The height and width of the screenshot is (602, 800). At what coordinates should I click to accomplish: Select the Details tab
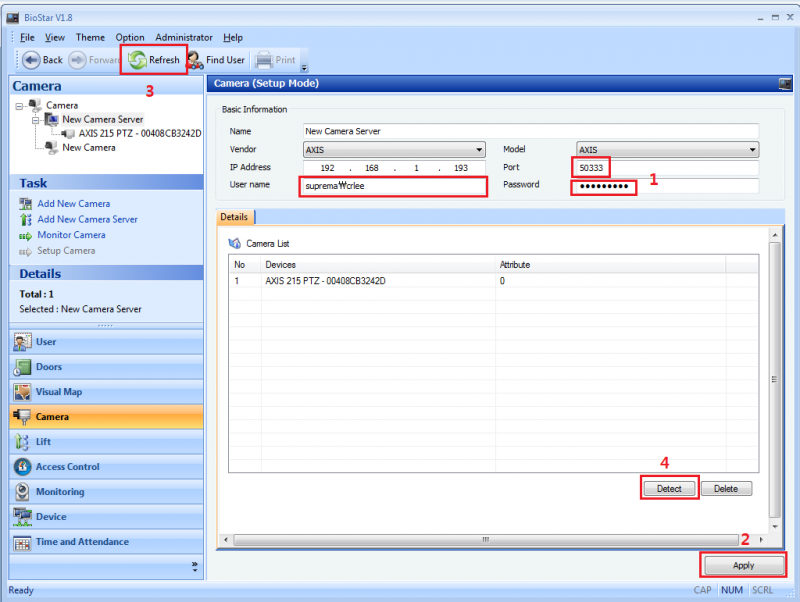click(x=234, y=217)
